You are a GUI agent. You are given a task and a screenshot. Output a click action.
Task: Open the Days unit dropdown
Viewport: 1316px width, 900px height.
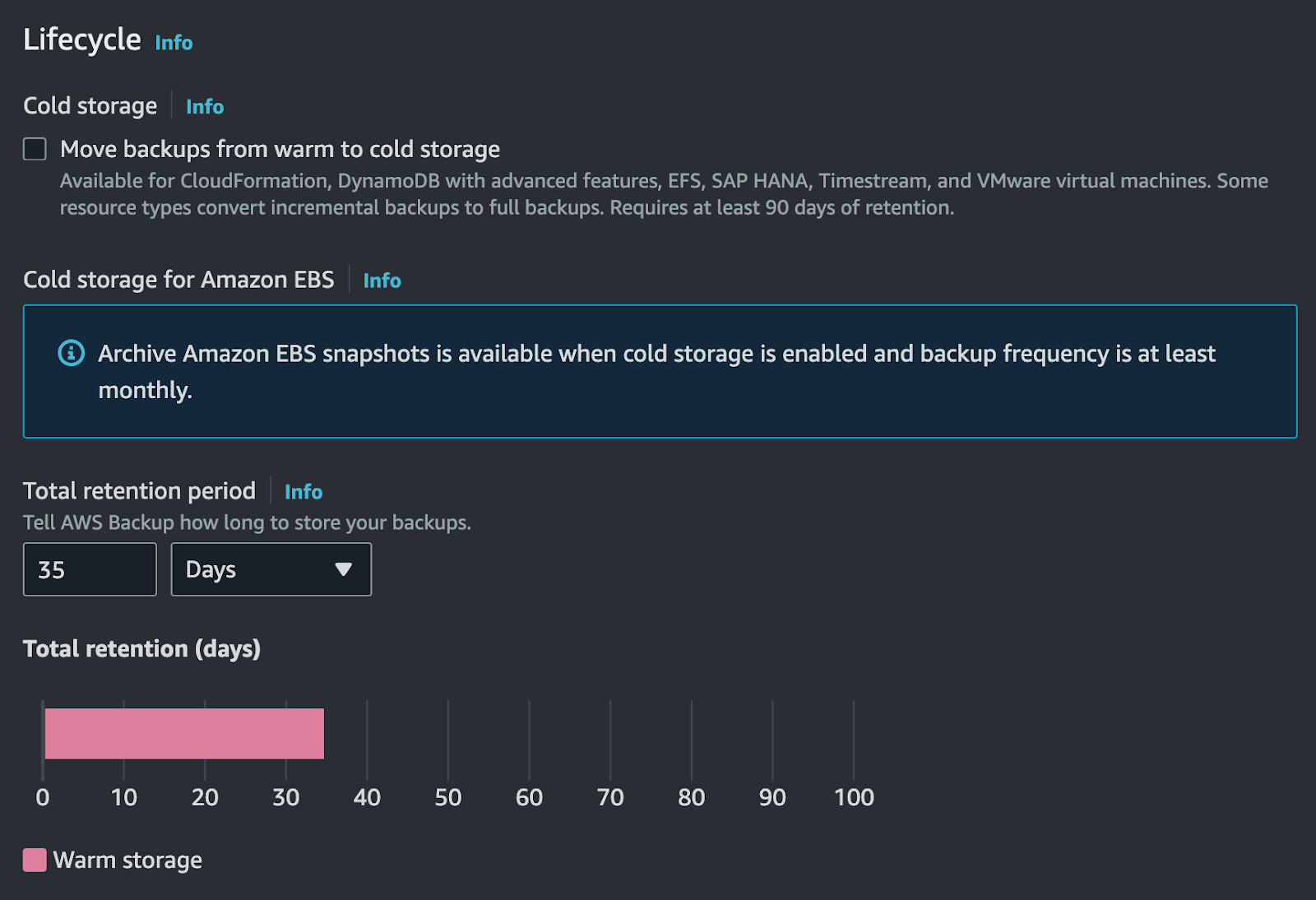coord(271,569)
